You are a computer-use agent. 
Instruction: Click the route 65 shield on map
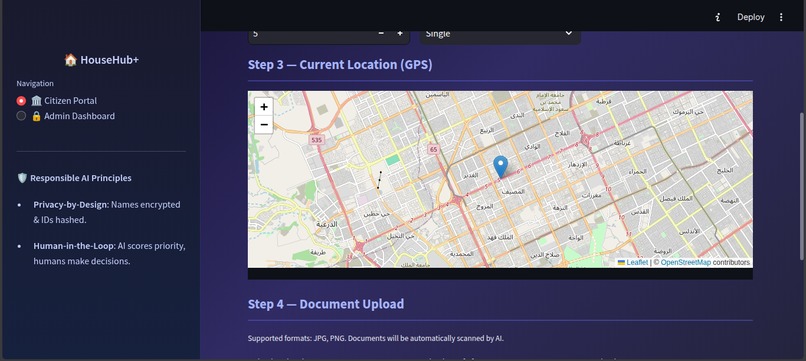click(434, 150)
